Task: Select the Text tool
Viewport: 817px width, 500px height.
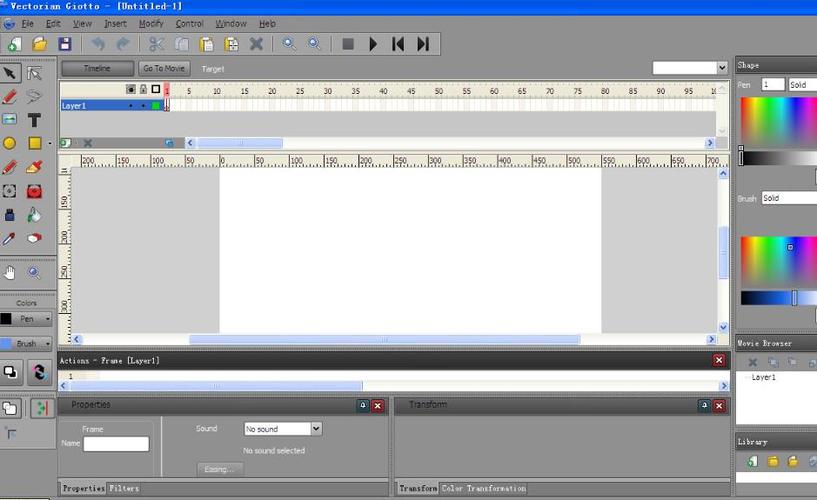Action: point(34,120)
